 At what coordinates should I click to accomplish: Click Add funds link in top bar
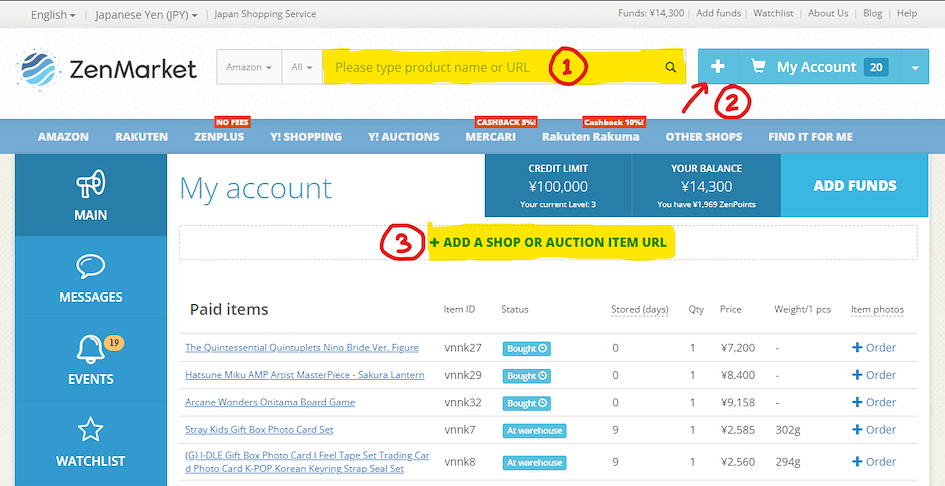(720, 13)
